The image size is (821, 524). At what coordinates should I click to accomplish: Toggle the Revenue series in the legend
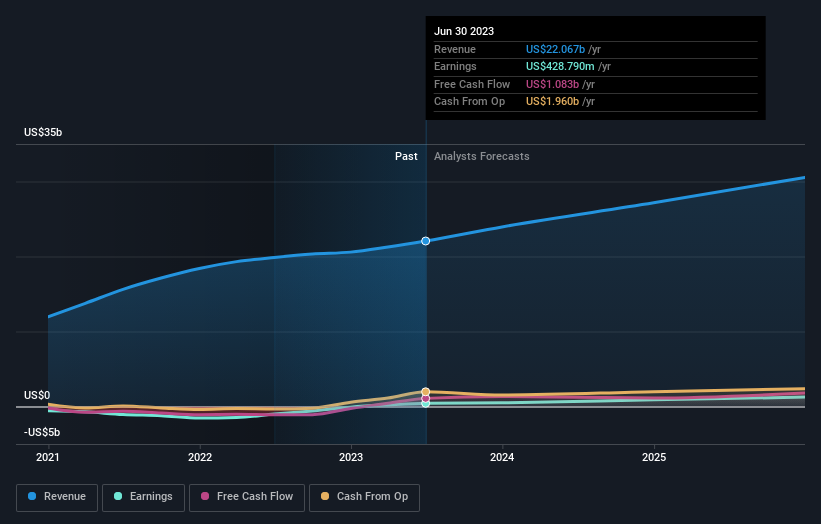tap(57, 497)
